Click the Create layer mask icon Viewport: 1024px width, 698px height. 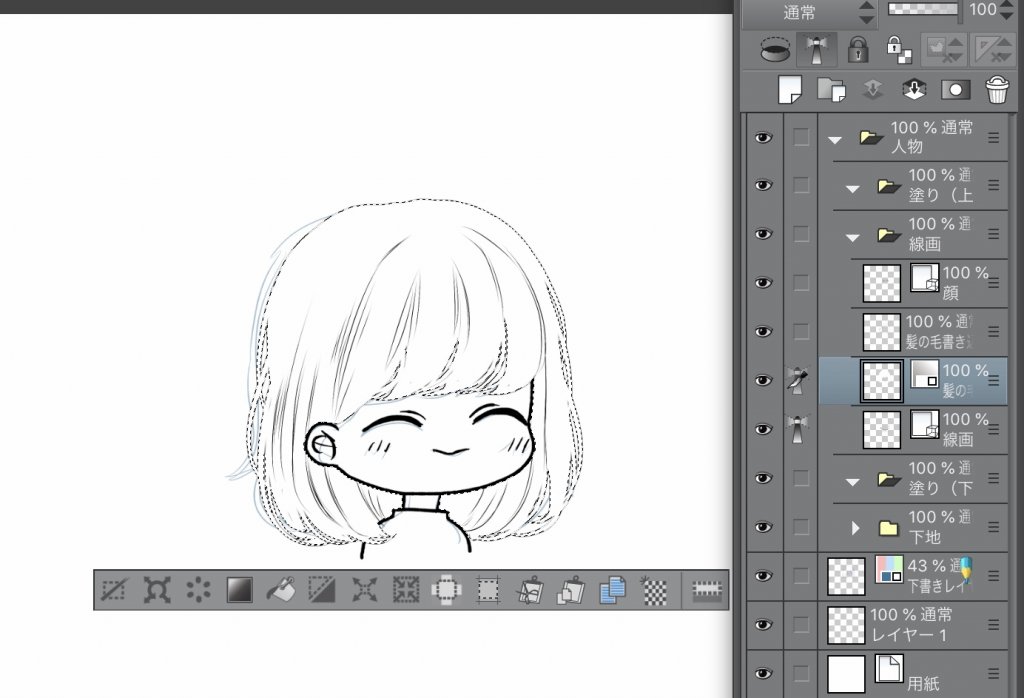click(955, 90)
